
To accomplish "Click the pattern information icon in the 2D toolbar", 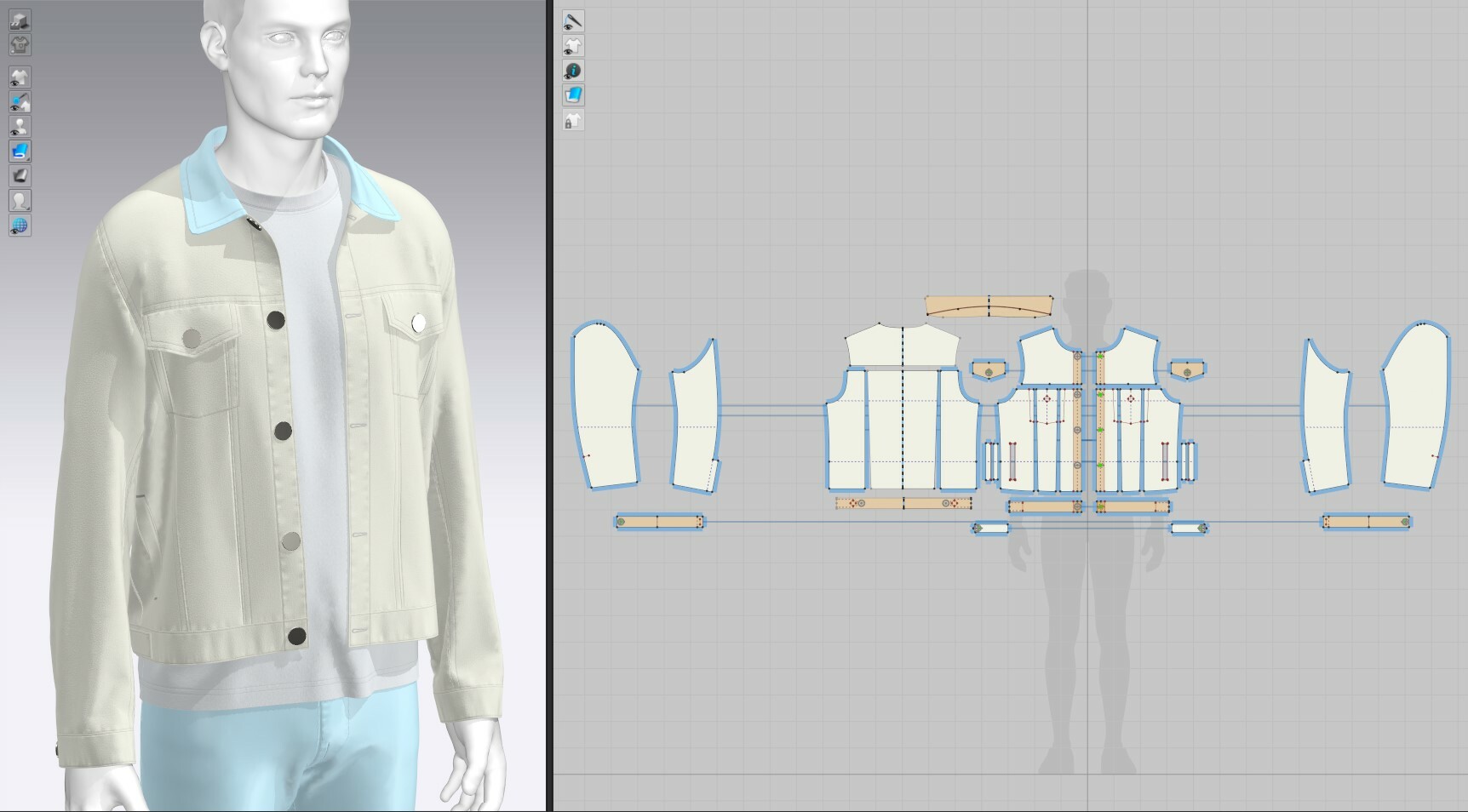I will point(572,71).
